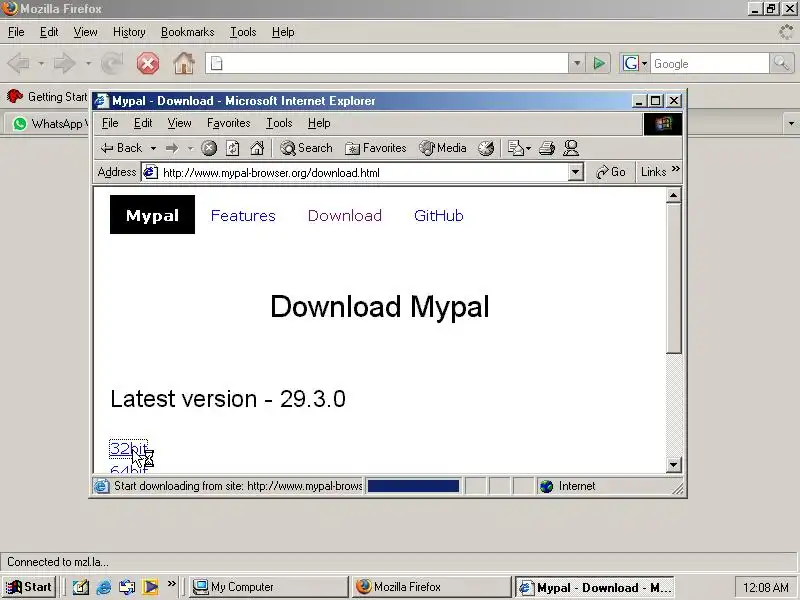Open the Firefox search engine dropdown
800x600 pixels.
point(644,64)
